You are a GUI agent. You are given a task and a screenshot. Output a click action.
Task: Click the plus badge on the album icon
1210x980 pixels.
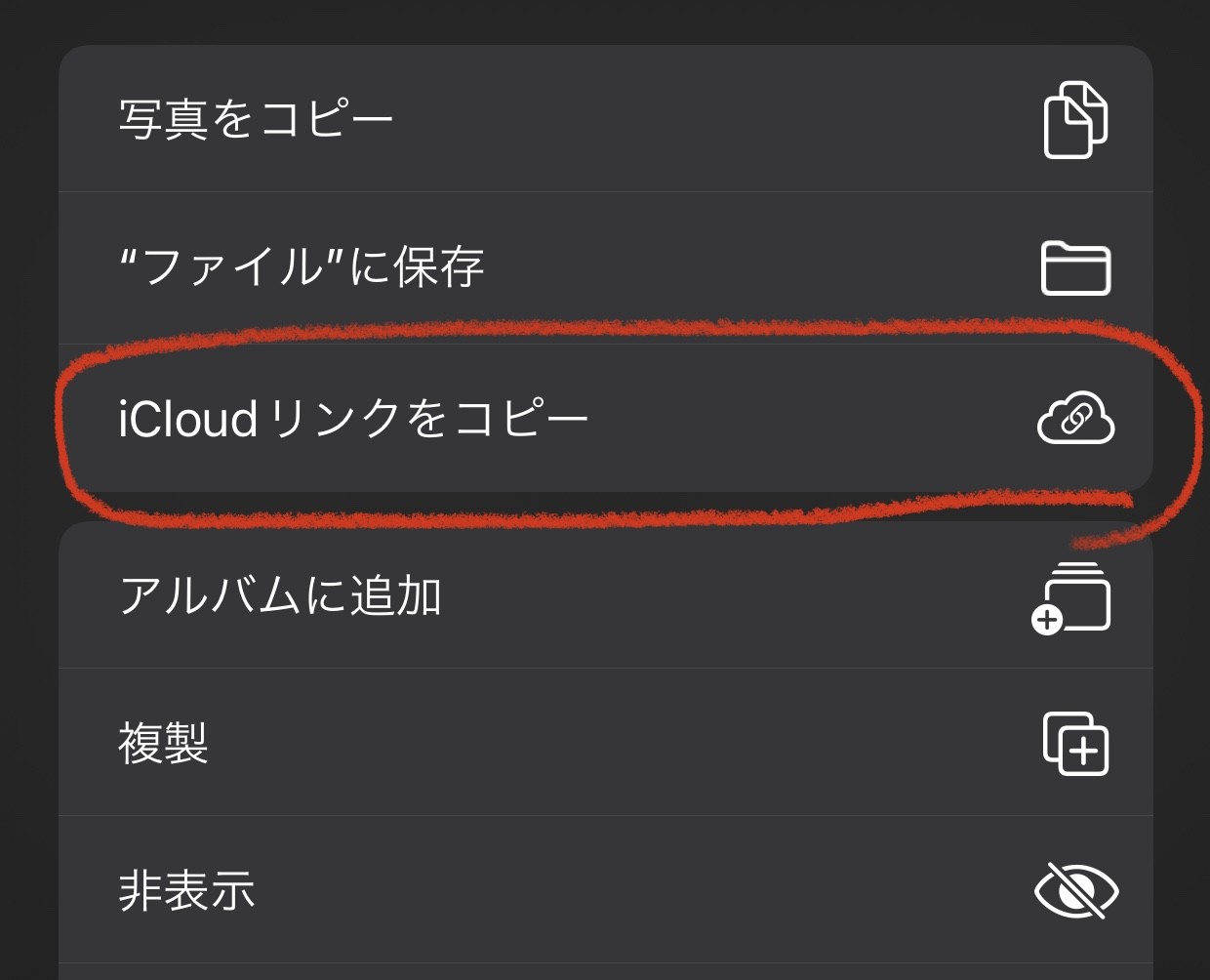1047,620
